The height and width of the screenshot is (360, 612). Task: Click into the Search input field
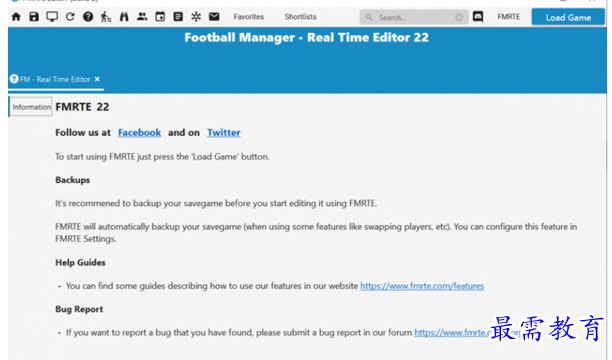(x=415, y=18)
